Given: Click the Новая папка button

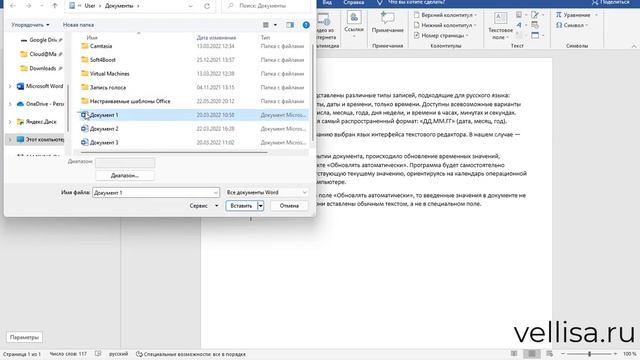Looking at the screenshot, I should pos(78,25).
